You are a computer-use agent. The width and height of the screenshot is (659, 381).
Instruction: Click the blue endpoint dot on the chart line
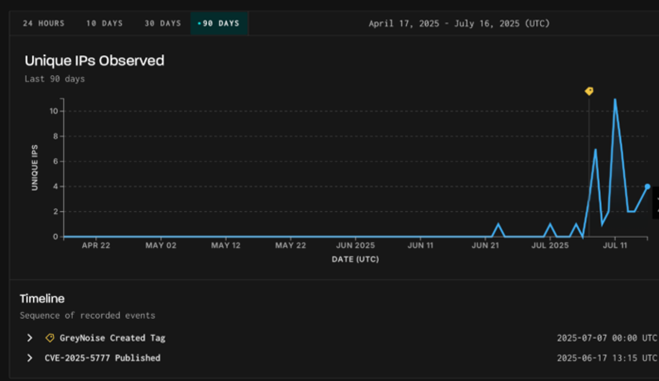click(x=647, y=187)
